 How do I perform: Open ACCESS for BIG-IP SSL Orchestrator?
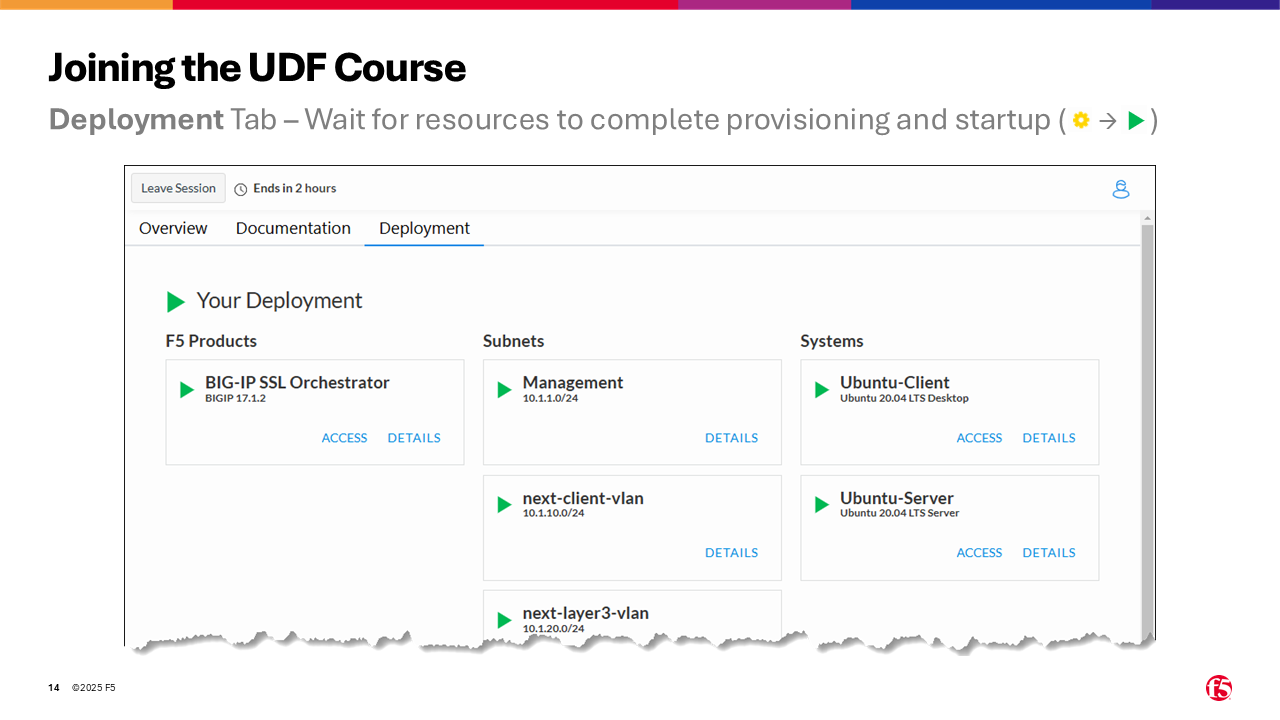[344, 438]
